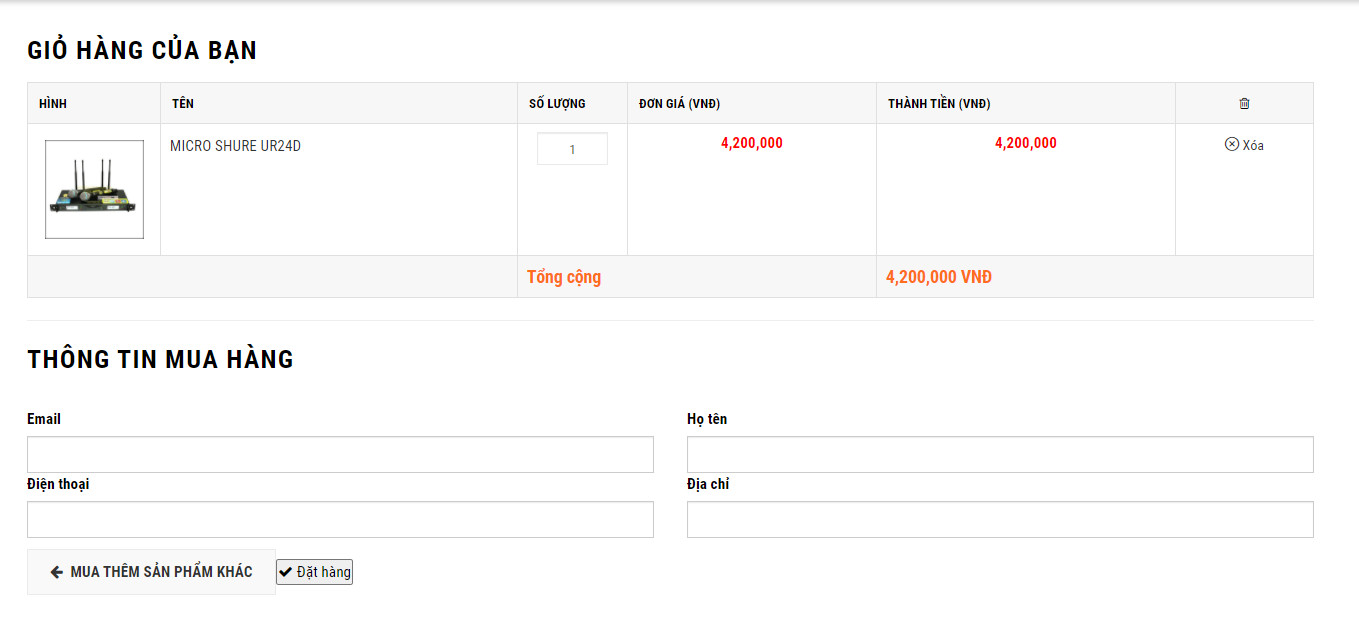Click into the Email input field
Viewport: 1359px width, 636px height.
click(340, 454)
